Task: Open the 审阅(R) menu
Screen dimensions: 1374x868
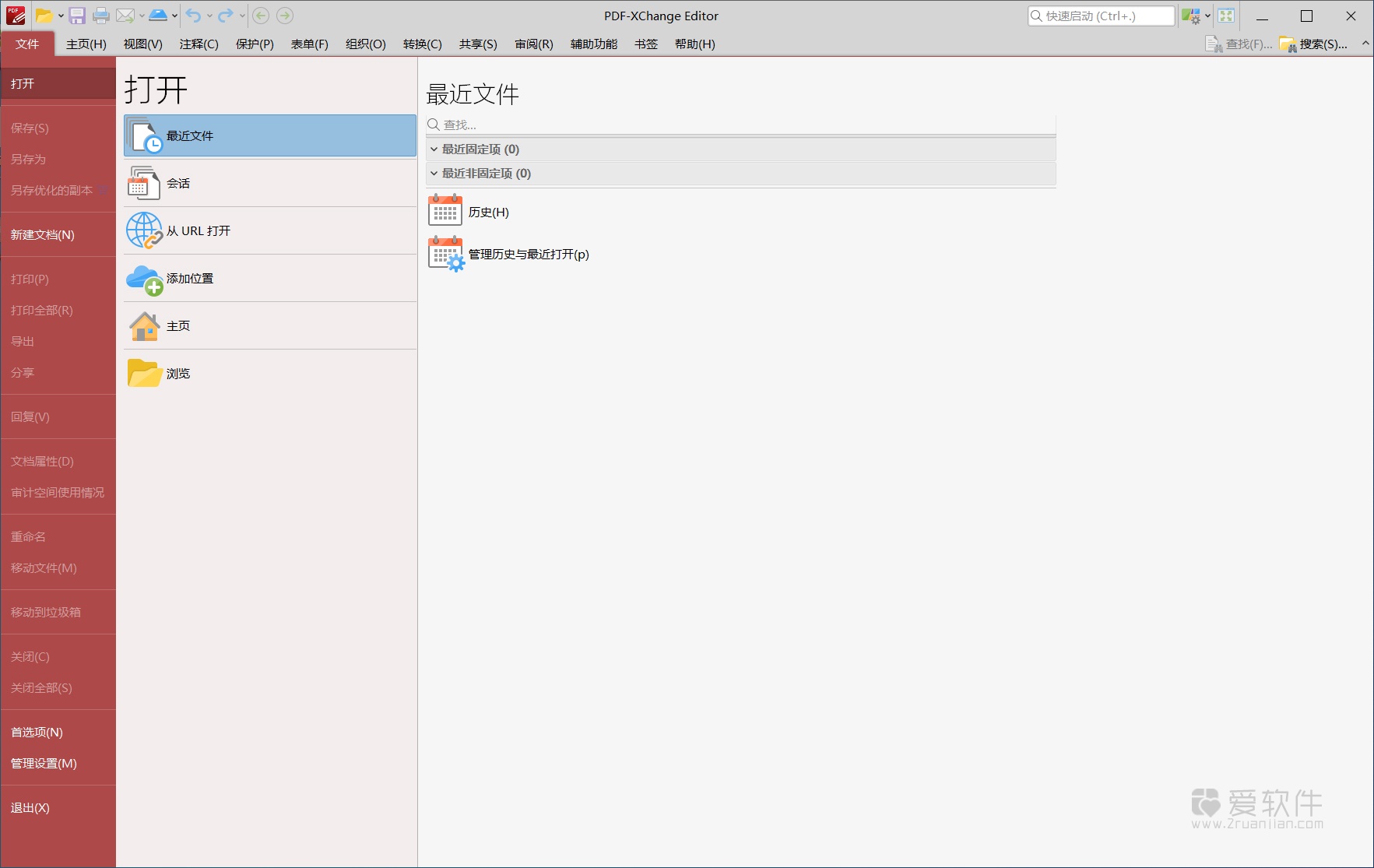Action: coord(534,44)
